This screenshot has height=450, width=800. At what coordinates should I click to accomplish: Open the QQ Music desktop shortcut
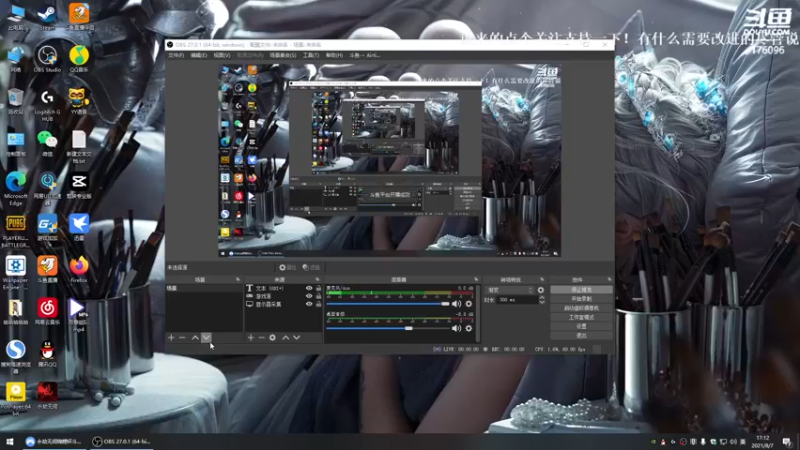click(79, 59)
